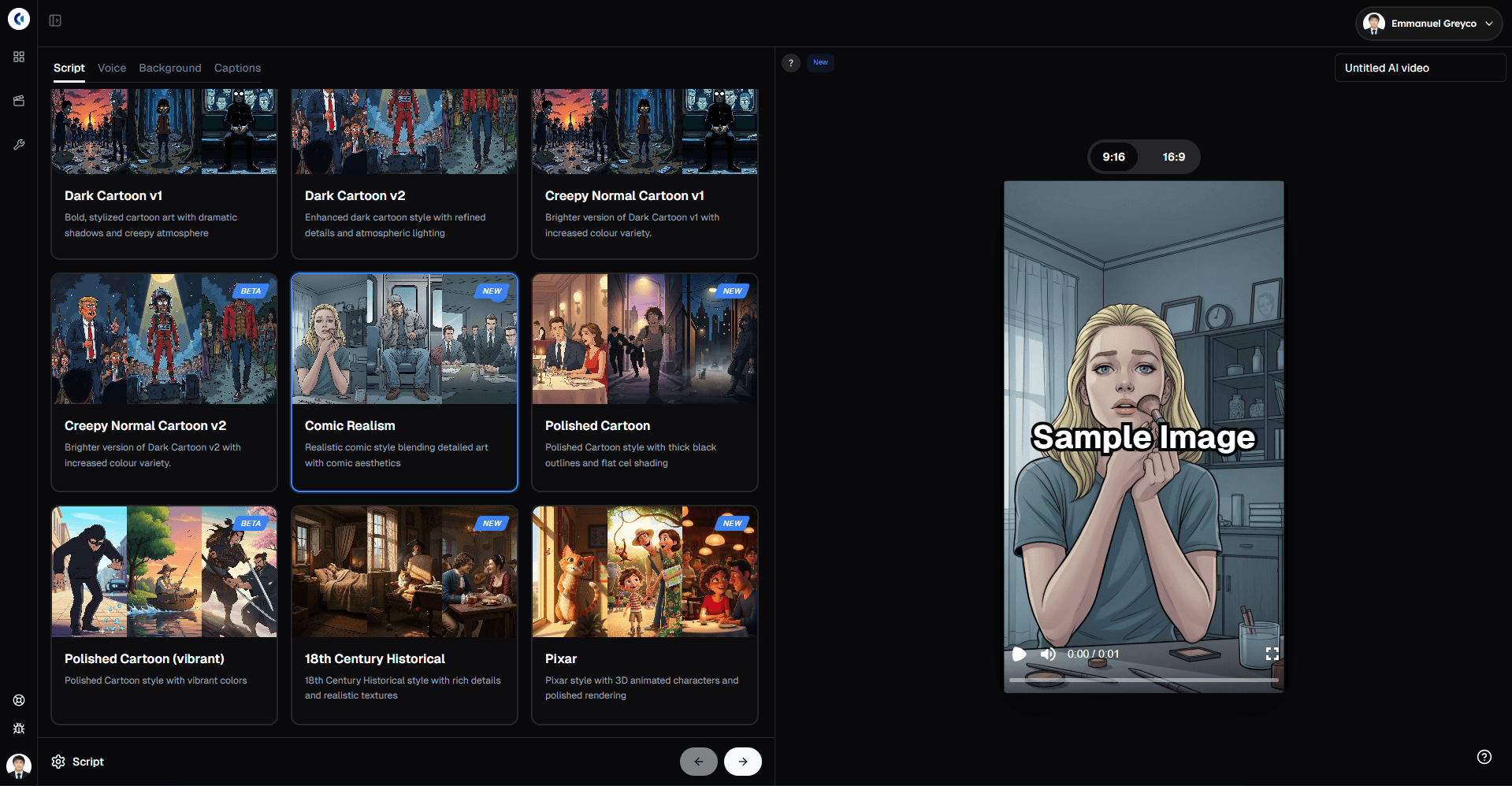This screenshot has width=1512, height=786.
Task: Click the New badge near the top
Action: (819, 62)
